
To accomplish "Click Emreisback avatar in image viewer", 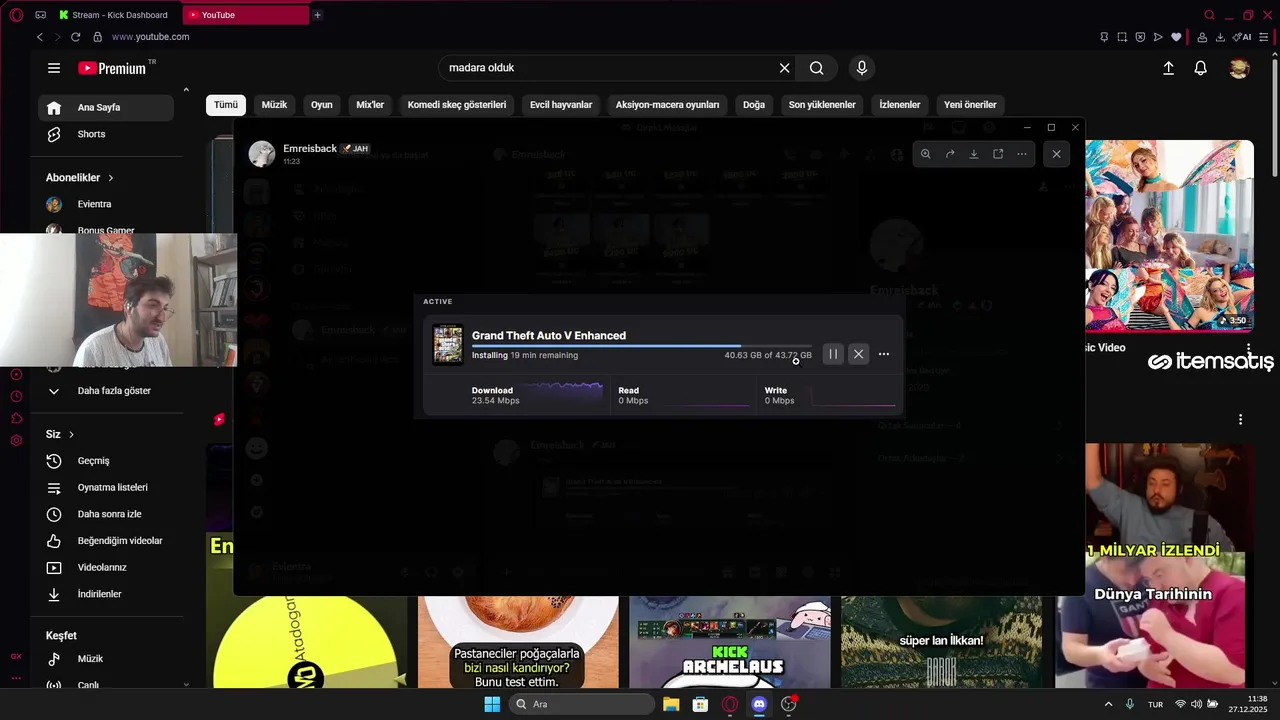I will coord(262,153).
